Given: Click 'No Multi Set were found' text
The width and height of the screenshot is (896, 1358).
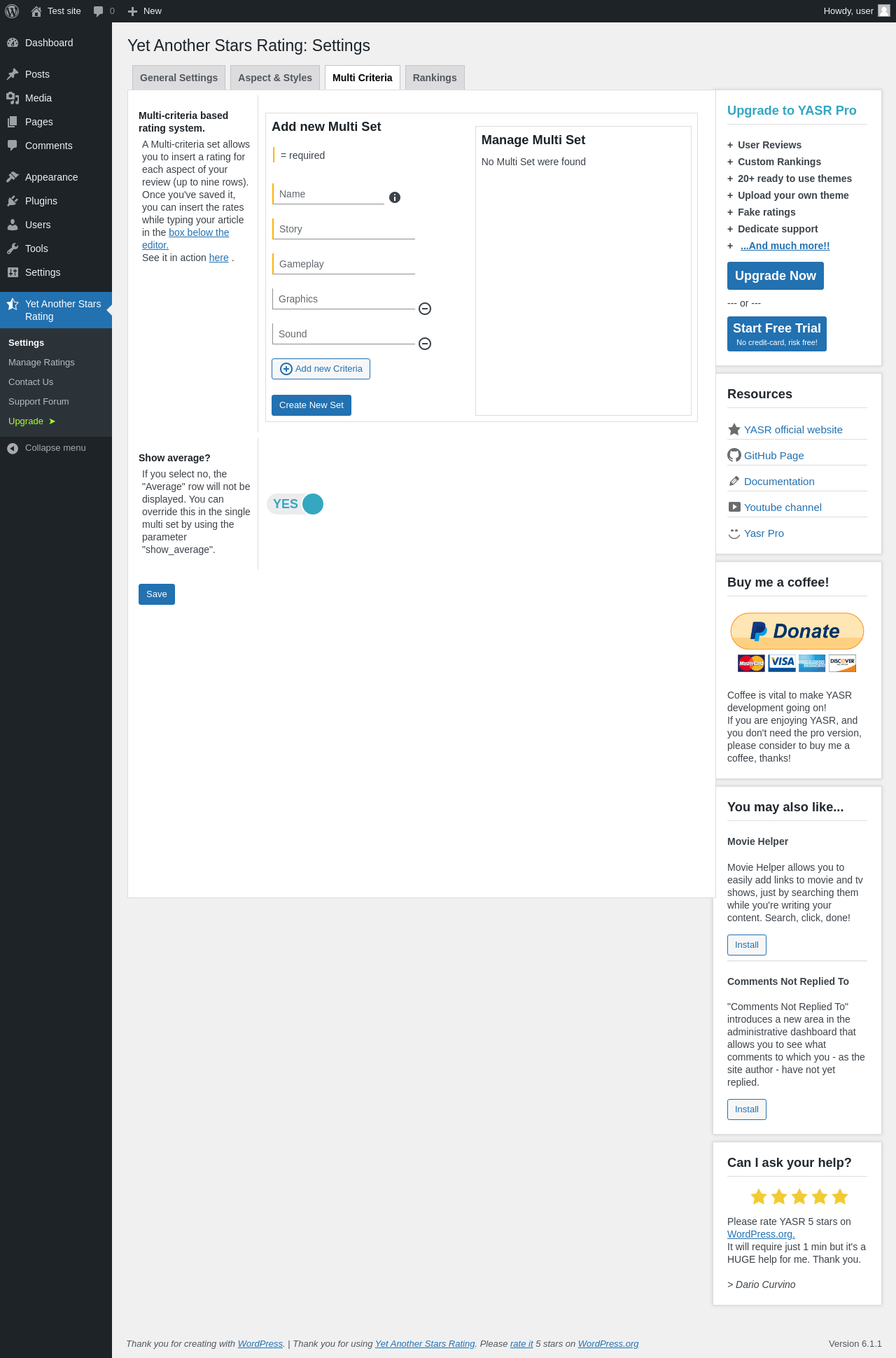Looking at the screenshot, I should tap(533, 162).
